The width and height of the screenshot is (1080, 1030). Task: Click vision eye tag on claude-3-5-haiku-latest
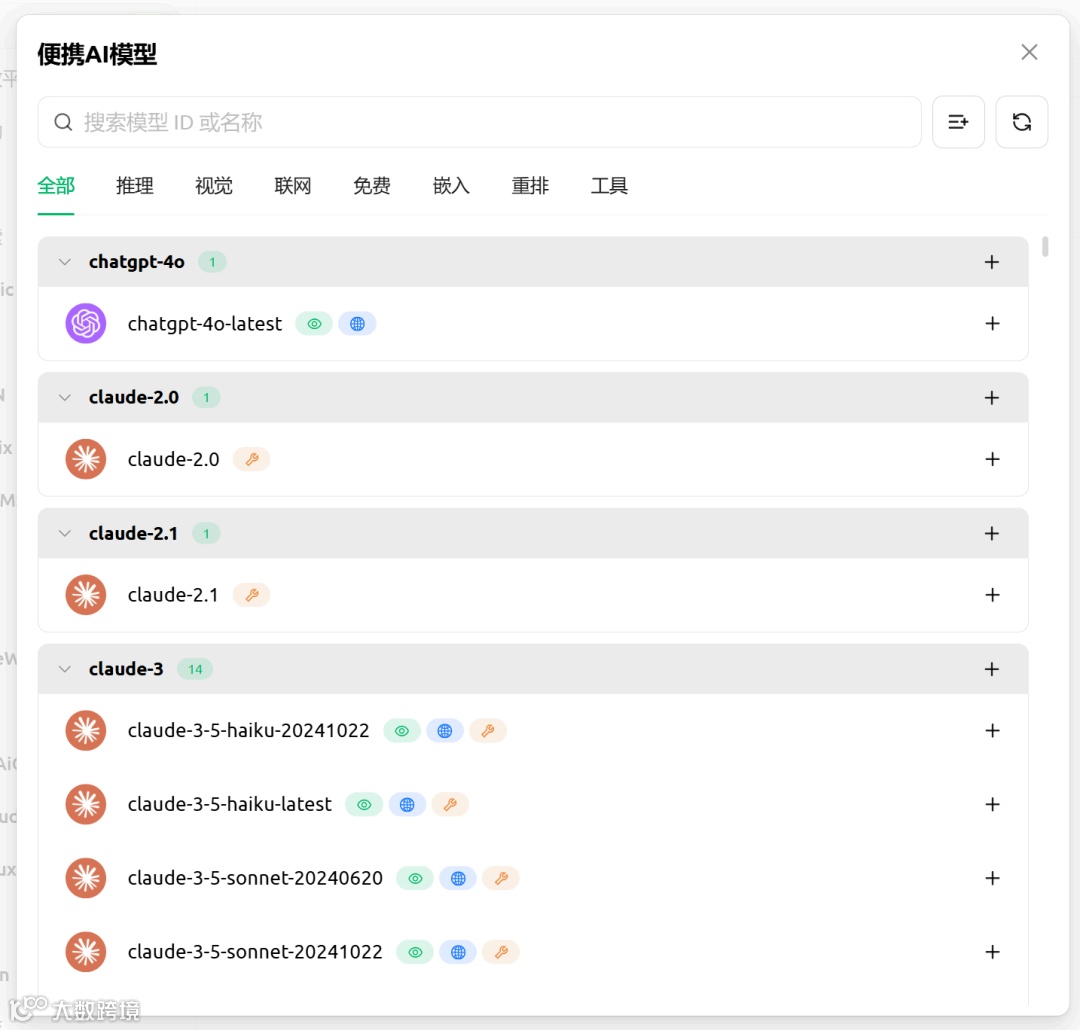coord(364,804)
